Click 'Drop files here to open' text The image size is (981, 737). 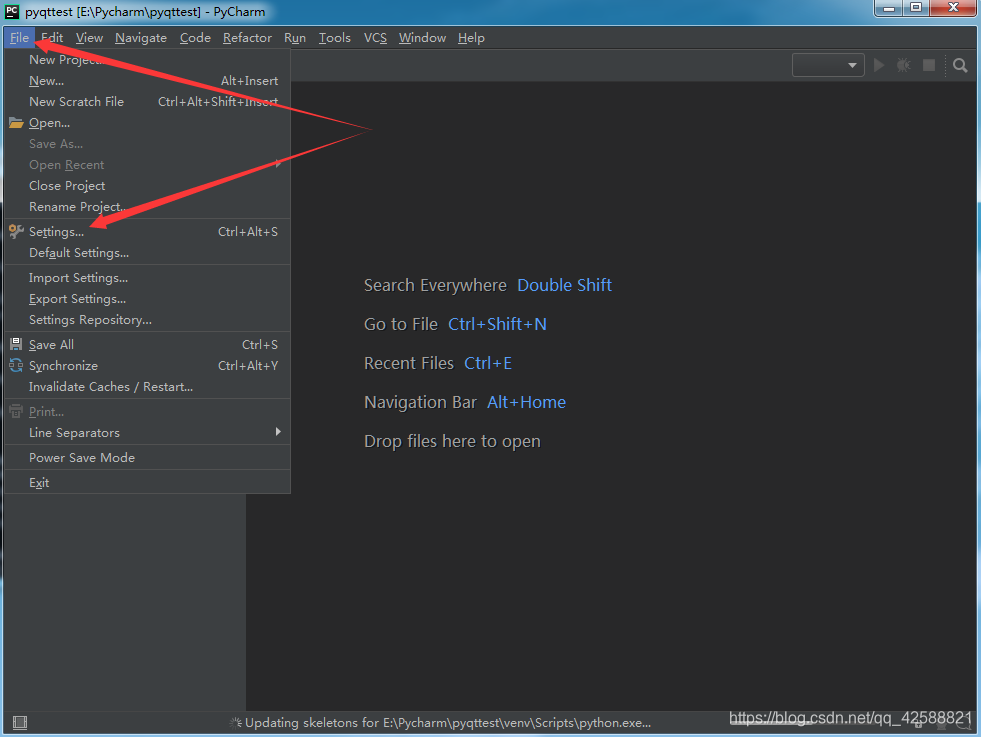coord(452,441)
